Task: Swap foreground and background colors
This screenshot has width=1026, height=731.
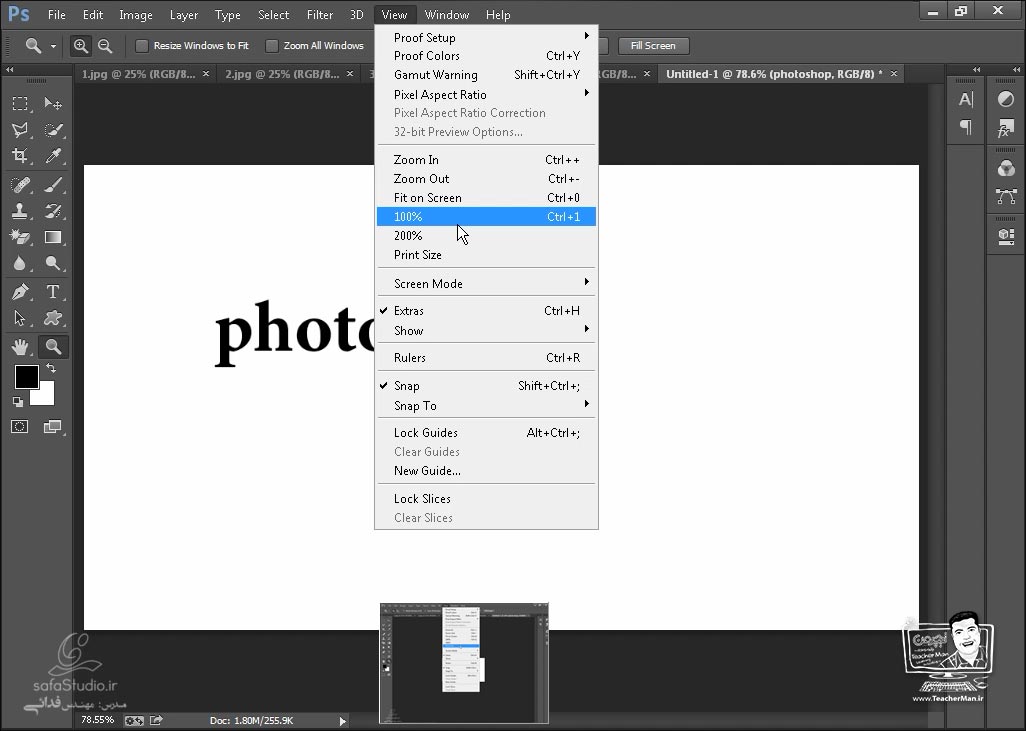Action: (50, 368)
